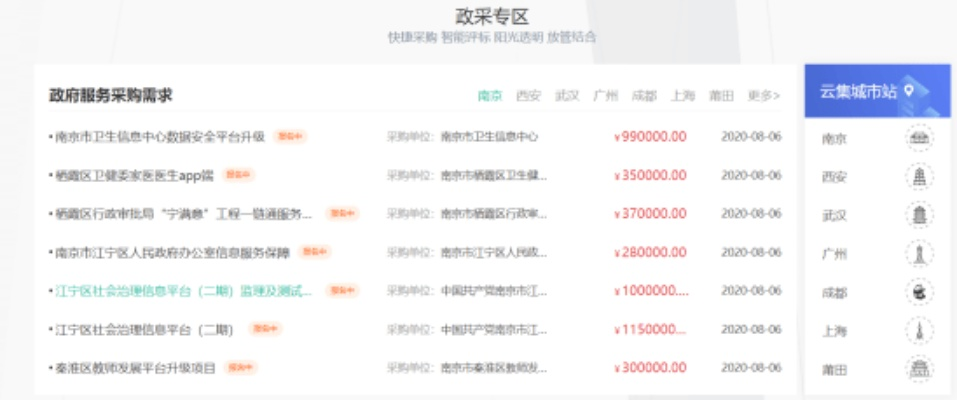
Task: Select 西安 text in the city station sidebar
Action: point(834,178)
